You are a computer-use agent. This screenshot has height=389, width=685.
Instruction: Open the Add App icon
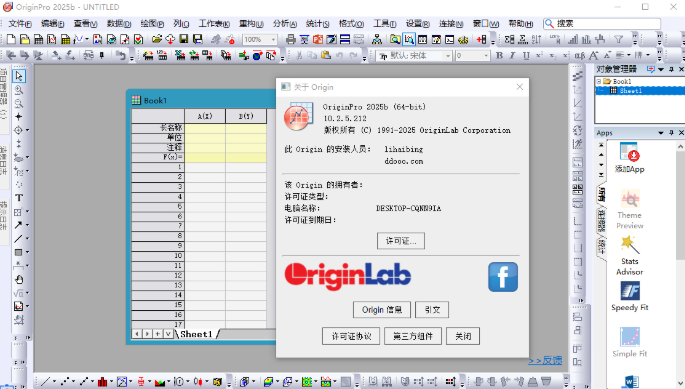(630, 157)
